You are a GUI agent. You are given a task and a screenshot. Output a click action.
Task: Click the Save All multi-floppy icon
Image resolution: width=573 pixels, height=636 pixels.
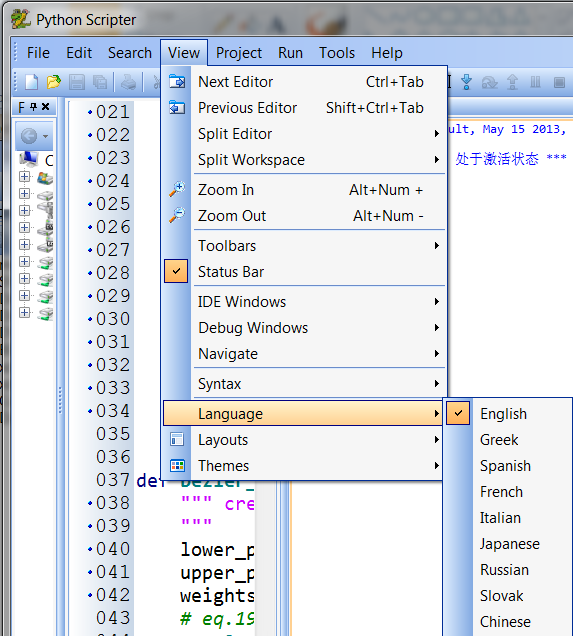pos(100,82)
